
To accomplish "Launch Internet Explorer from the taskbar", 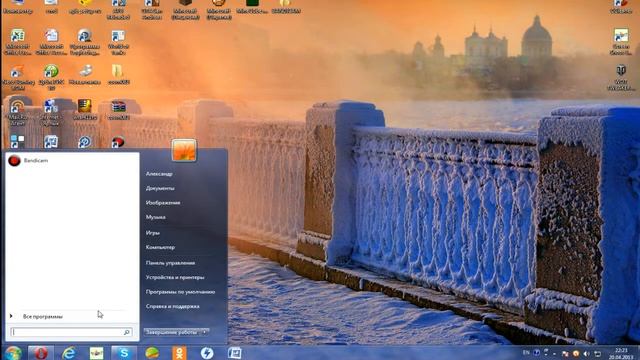I will pos(69,353).
